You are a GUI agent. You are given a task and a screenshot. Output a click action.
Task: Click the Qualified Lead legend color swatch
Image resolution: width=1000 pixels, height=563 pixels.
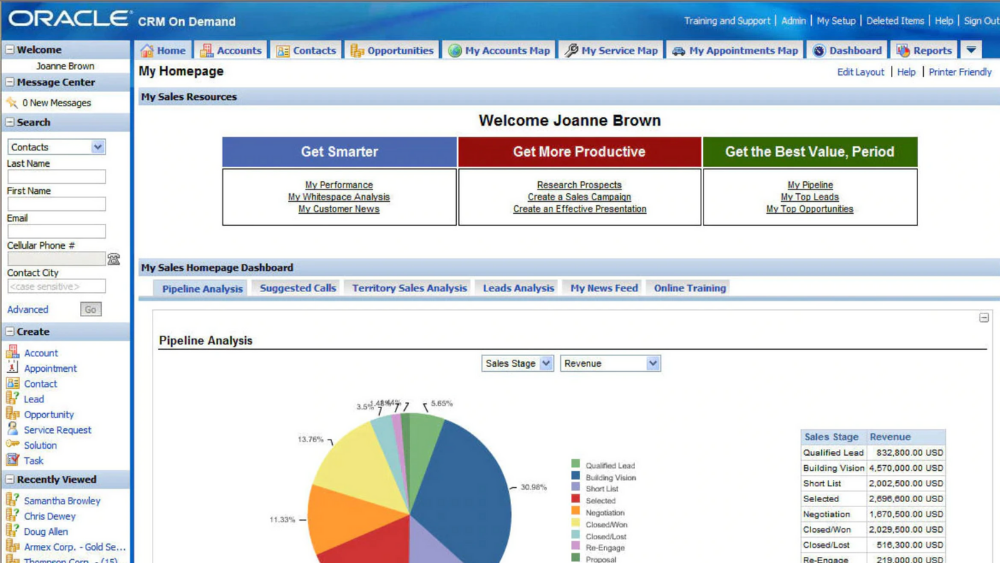tap(576, 464)
